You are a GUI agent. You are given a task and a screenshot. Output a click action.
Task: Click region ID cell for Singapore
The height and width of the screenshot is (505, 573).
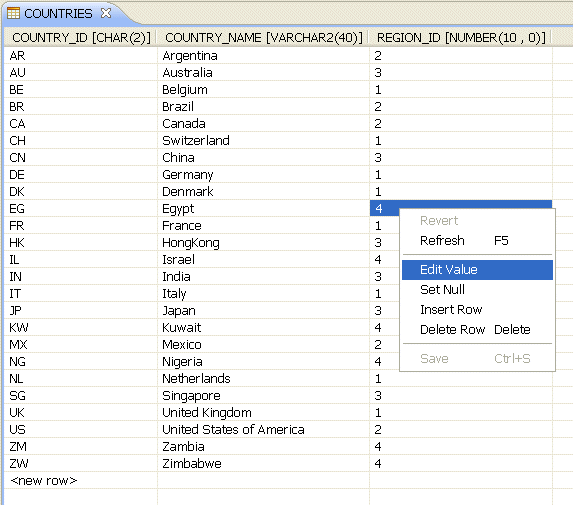461,396
